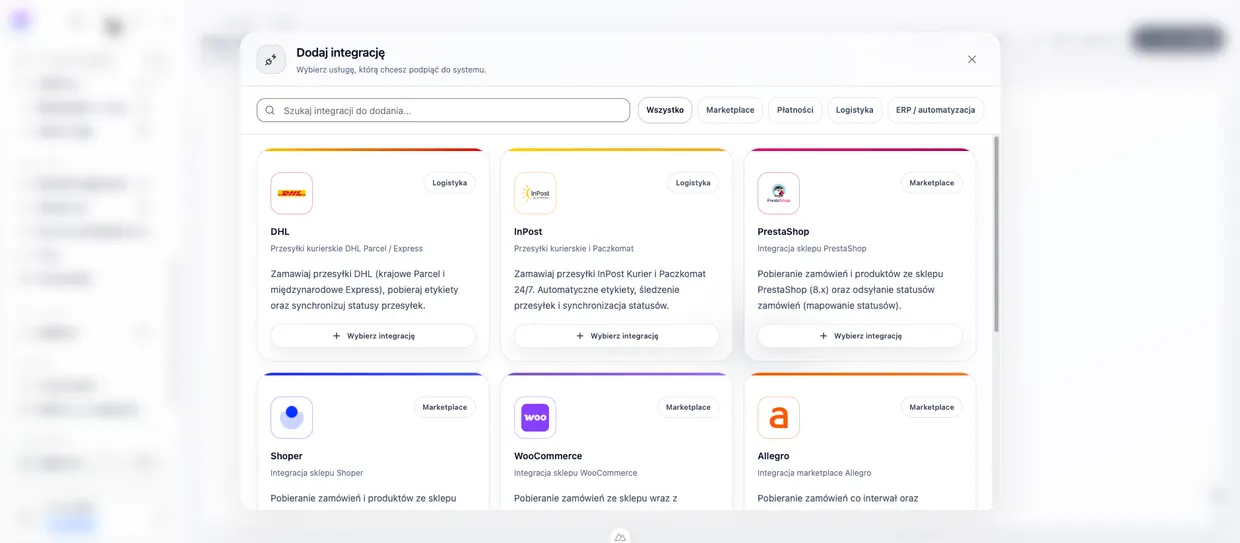Screen dimensions: 1240x543
Task: Choose Wybierz integrację on PrestaShop card
Action: (x=860, y=336)
